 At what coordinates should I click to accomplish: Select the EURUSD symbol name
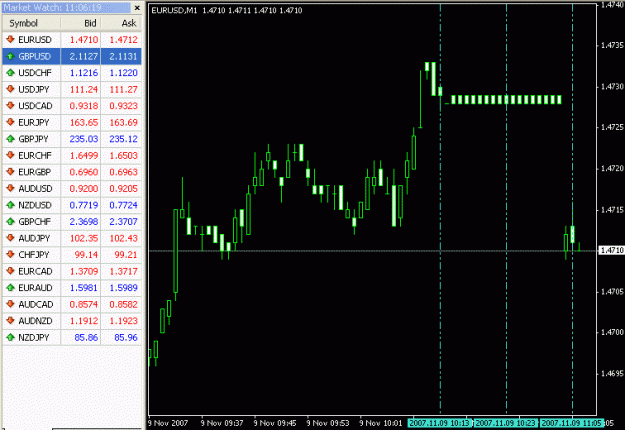click(35, 39)
